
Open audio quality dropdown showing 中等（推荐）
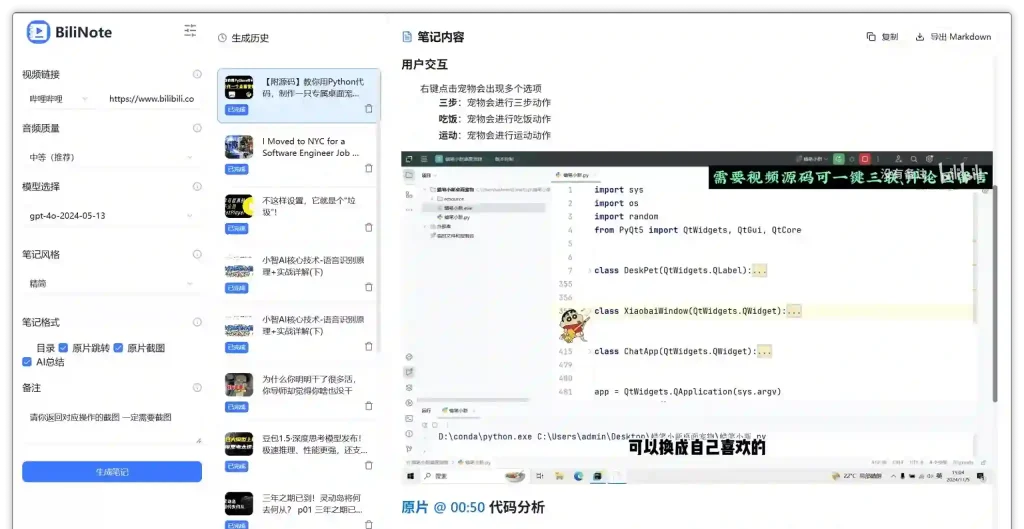112,157
